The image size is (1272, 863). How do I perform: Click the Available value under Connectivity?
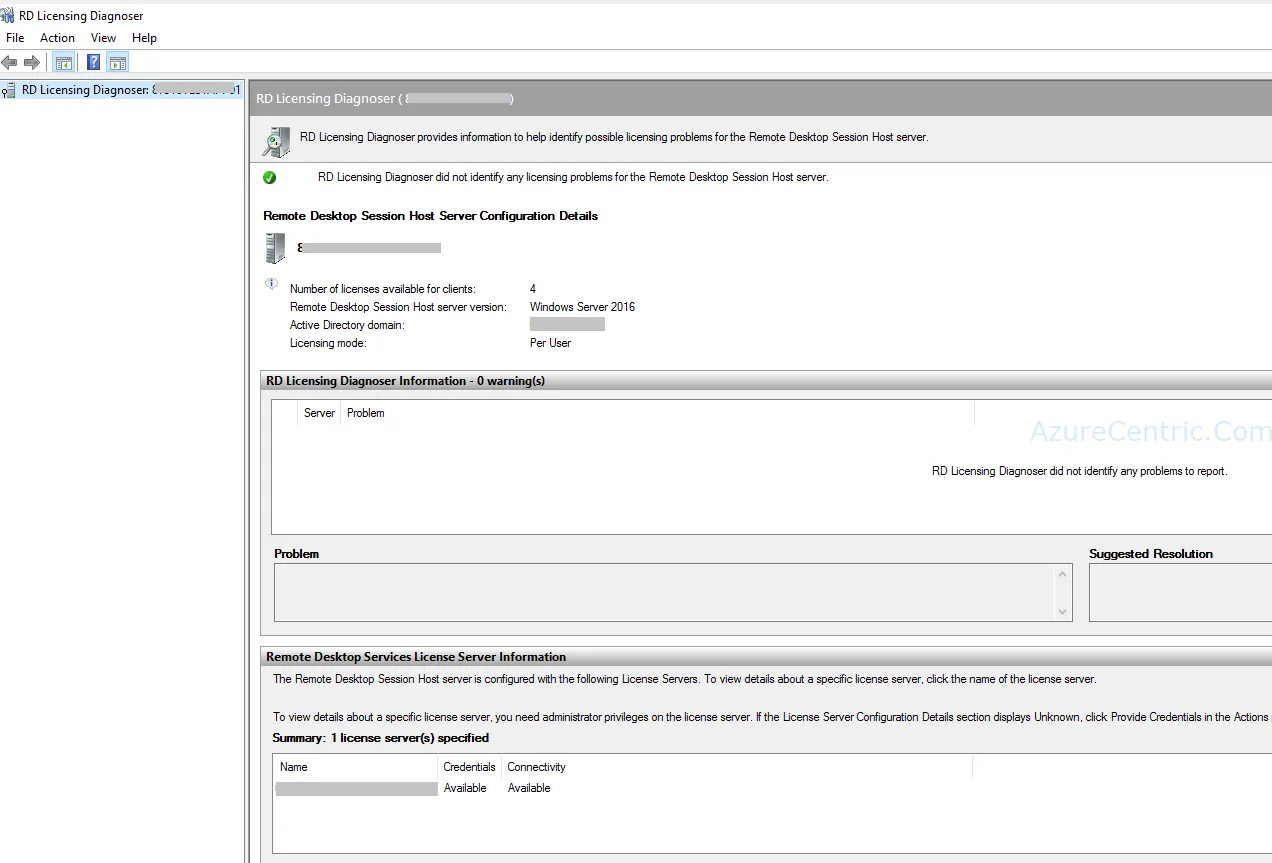pos(529,788)
